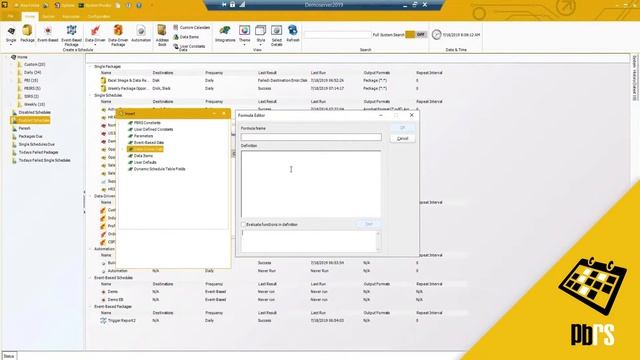The height and width of the screenshot is (360, 640).
Task: Select the highlighted Data-Driven item in Insert window
Action: pyautogui.click(x=145, y=149)
